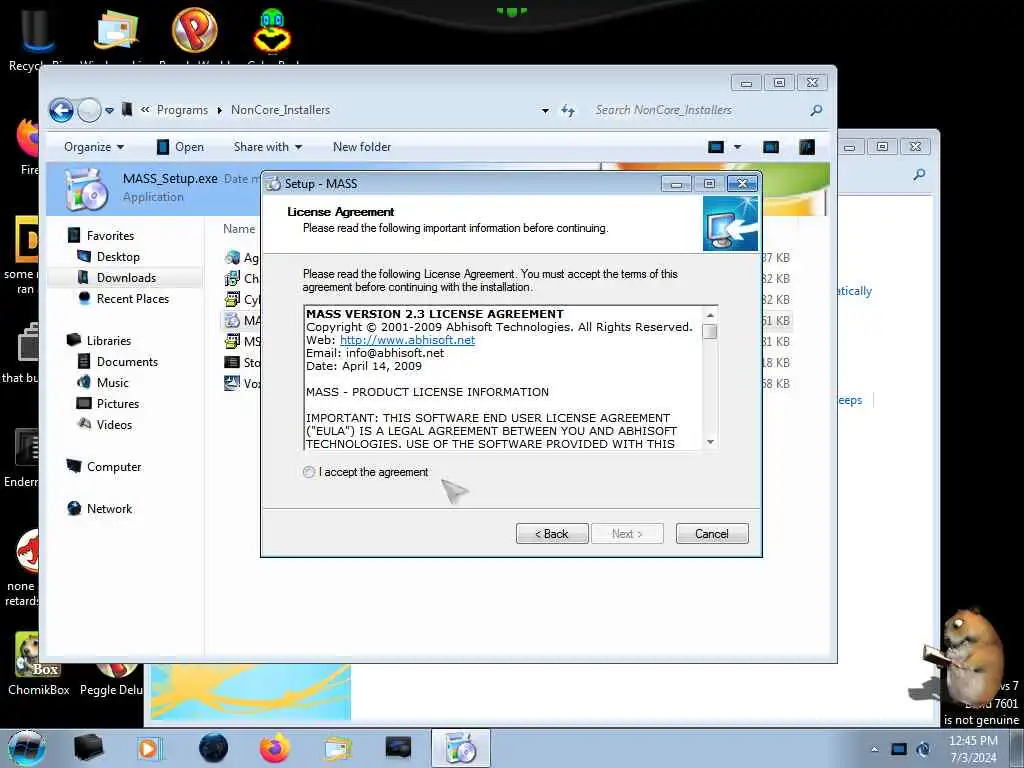Click the license scrollbar thumb
This screenshot has width=1024, height=768.
tap(710, 331)
